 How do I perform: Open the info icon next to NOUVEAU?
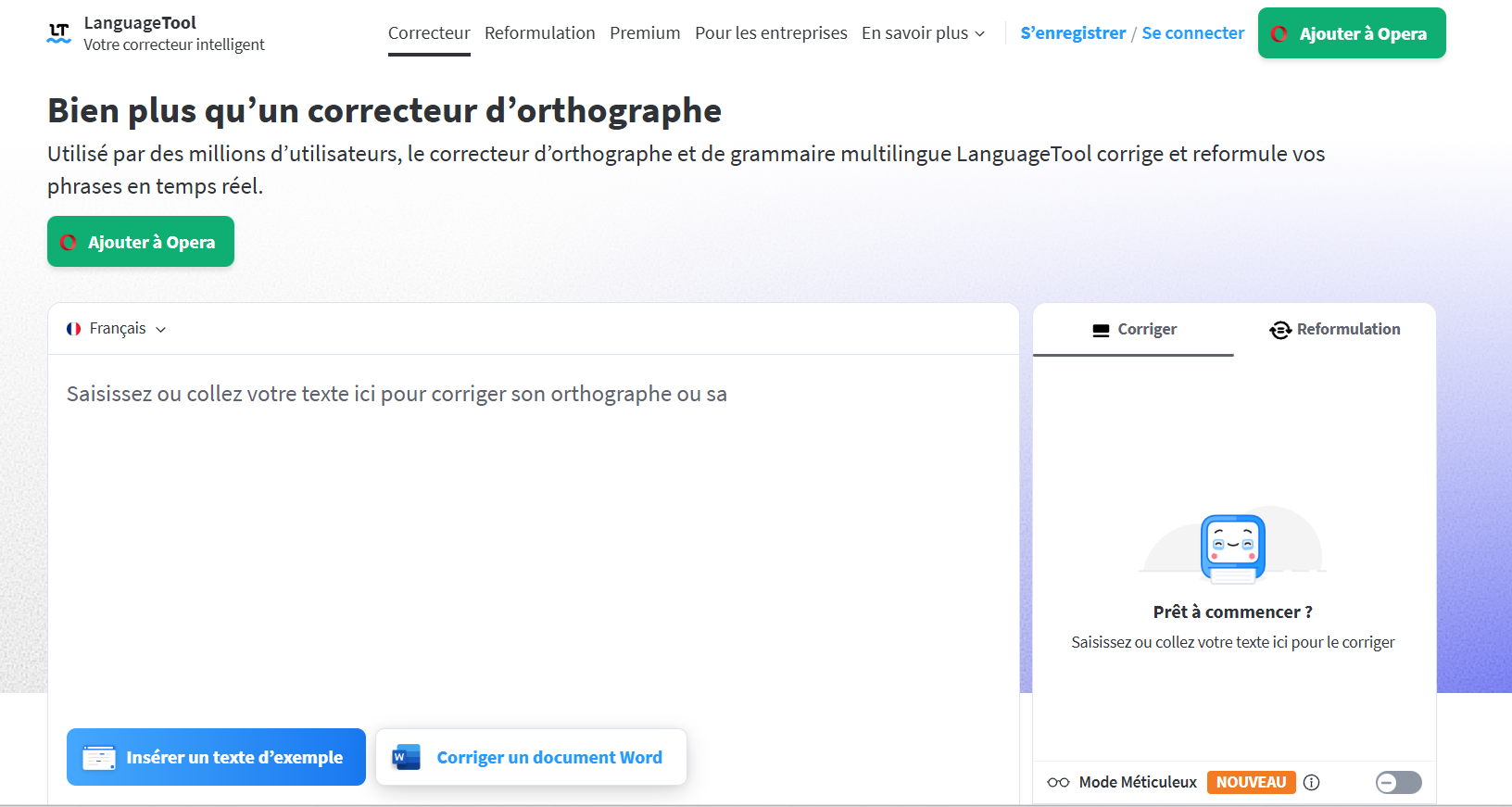pos(1311,783)
